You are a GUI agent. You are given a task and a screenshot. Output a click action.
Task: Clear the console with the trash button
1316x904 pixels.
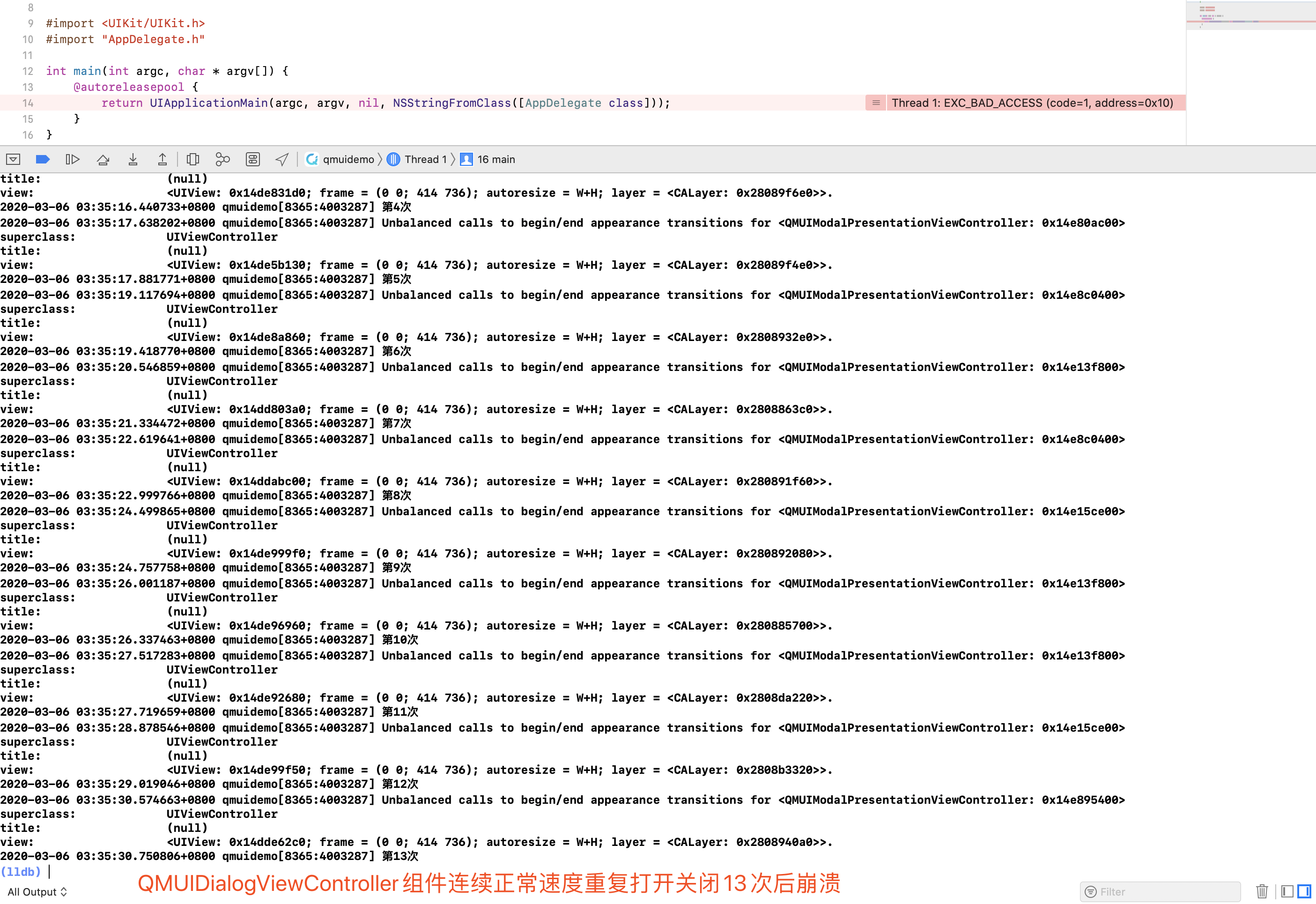(1263, 891)
